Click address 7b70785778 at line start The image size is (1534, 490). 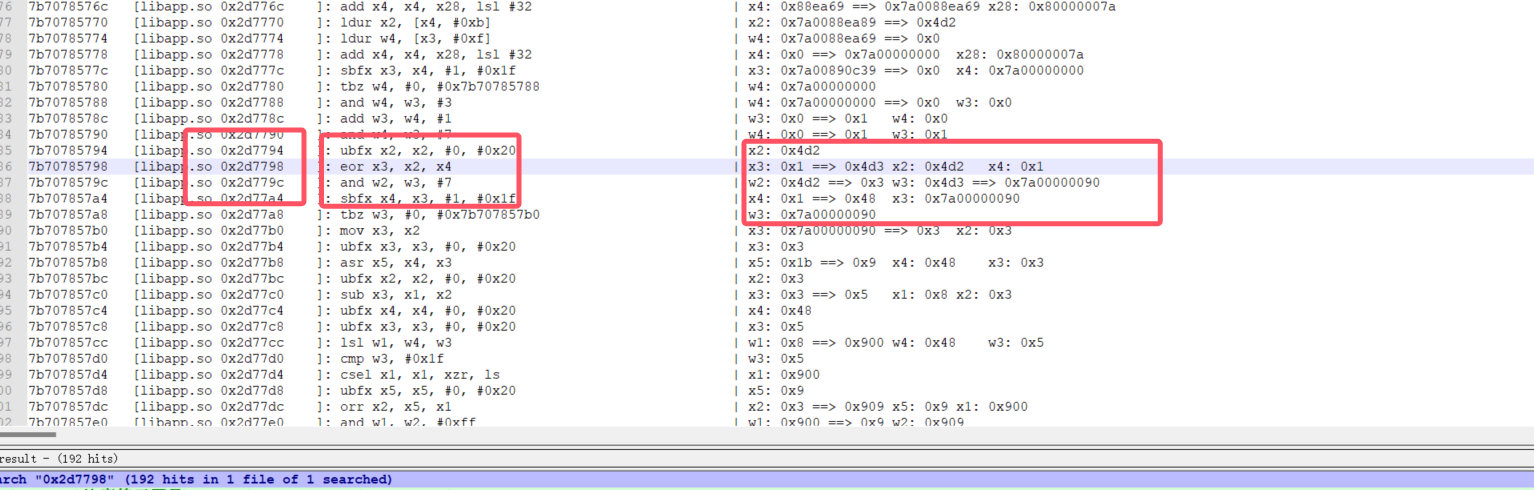pyautogui.click(x=68, y=54)
